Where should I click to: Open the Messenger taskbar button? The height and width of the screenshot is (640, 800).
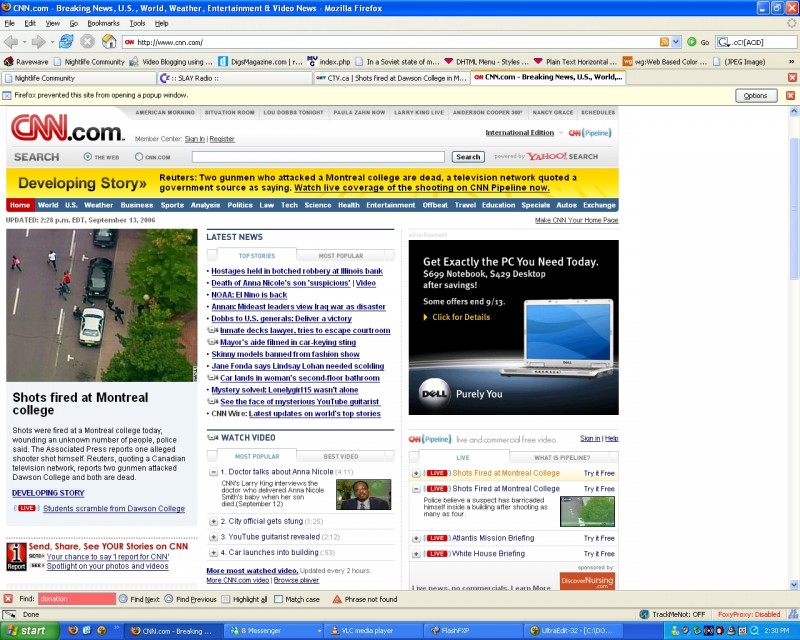[x=274, y=631]
